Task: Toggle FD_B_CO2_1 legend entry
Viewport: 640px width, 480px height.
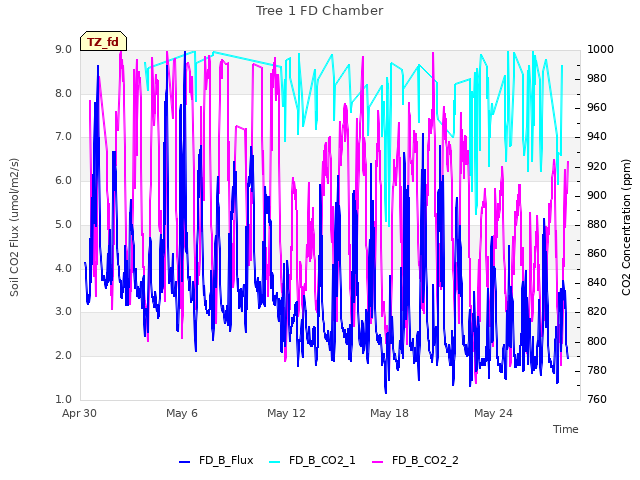Action: coord(312,460)
